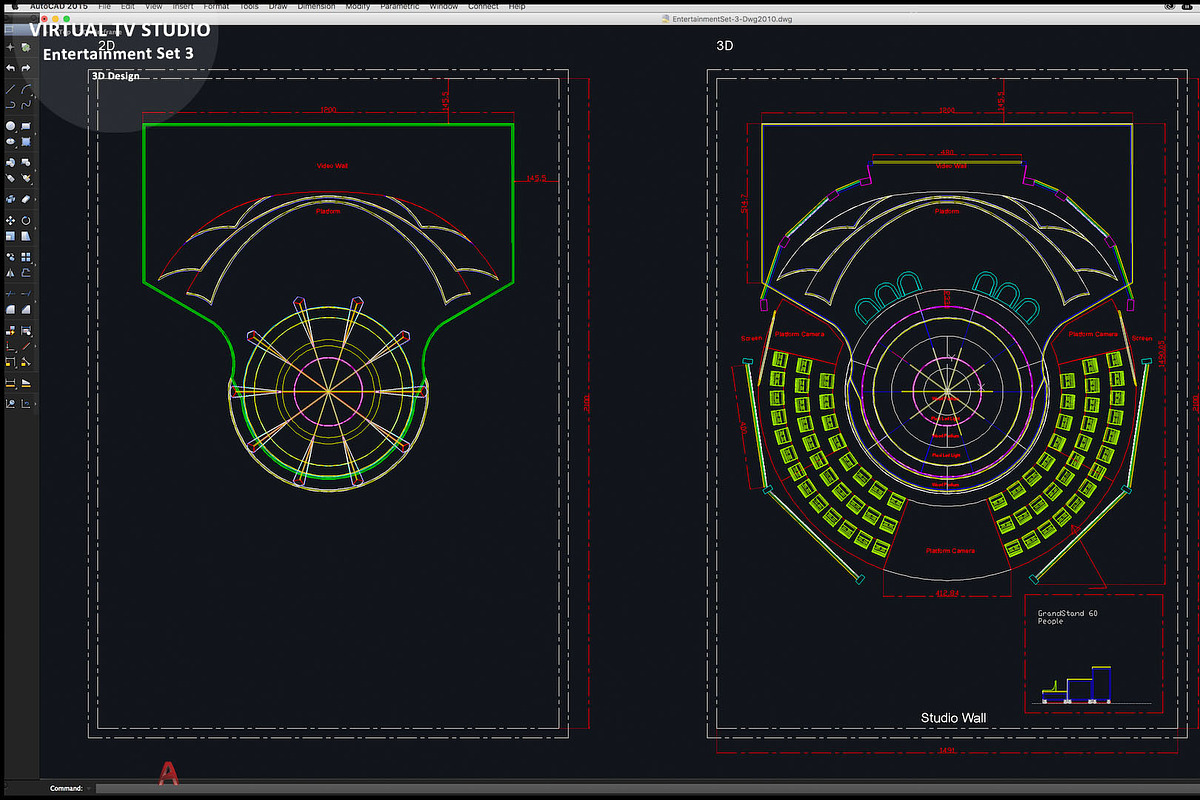Select the Zoom magnifier tool
The height and width of the screenshot is (800, 1200).
(x=10, y=404)
